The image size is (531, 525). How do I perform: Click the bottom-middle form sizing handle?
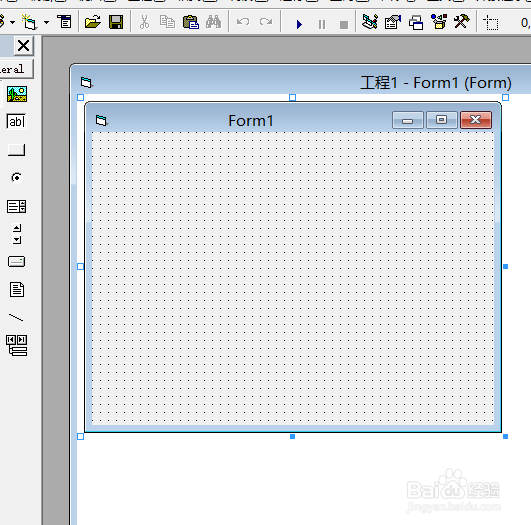click(x=293, y=437)
